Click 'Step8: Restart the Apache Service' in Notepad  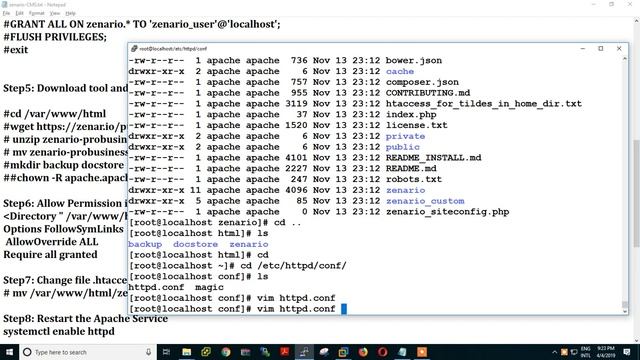86,318
